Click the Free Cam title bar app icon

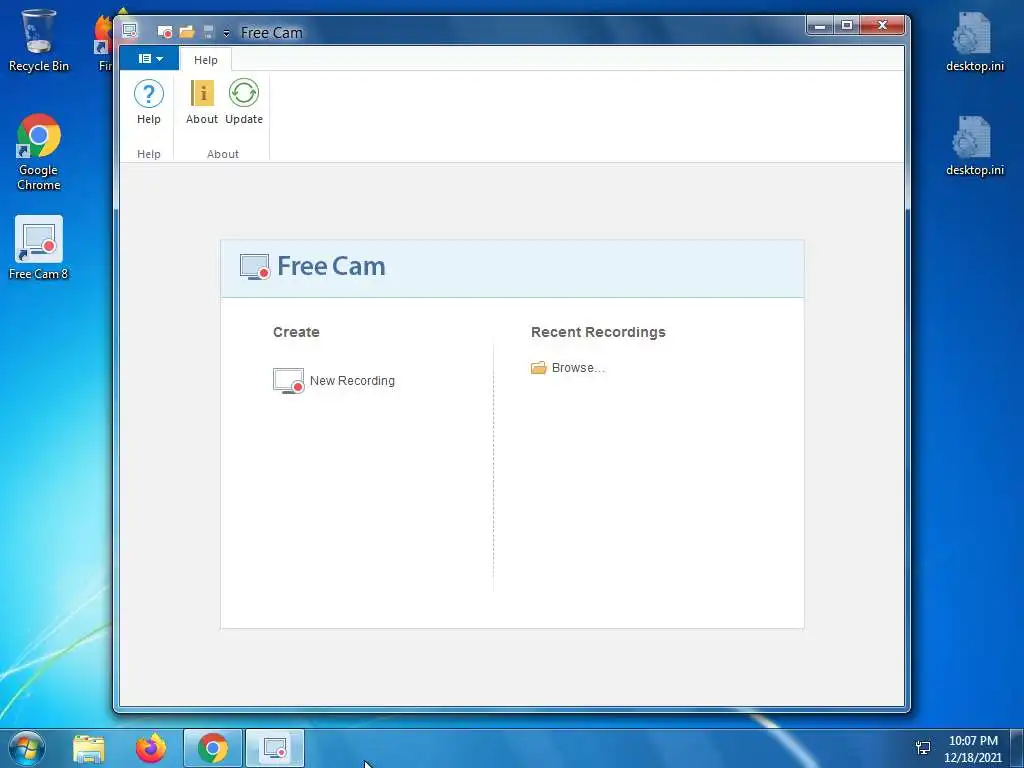pyautogui.click(x=130, y=31)
